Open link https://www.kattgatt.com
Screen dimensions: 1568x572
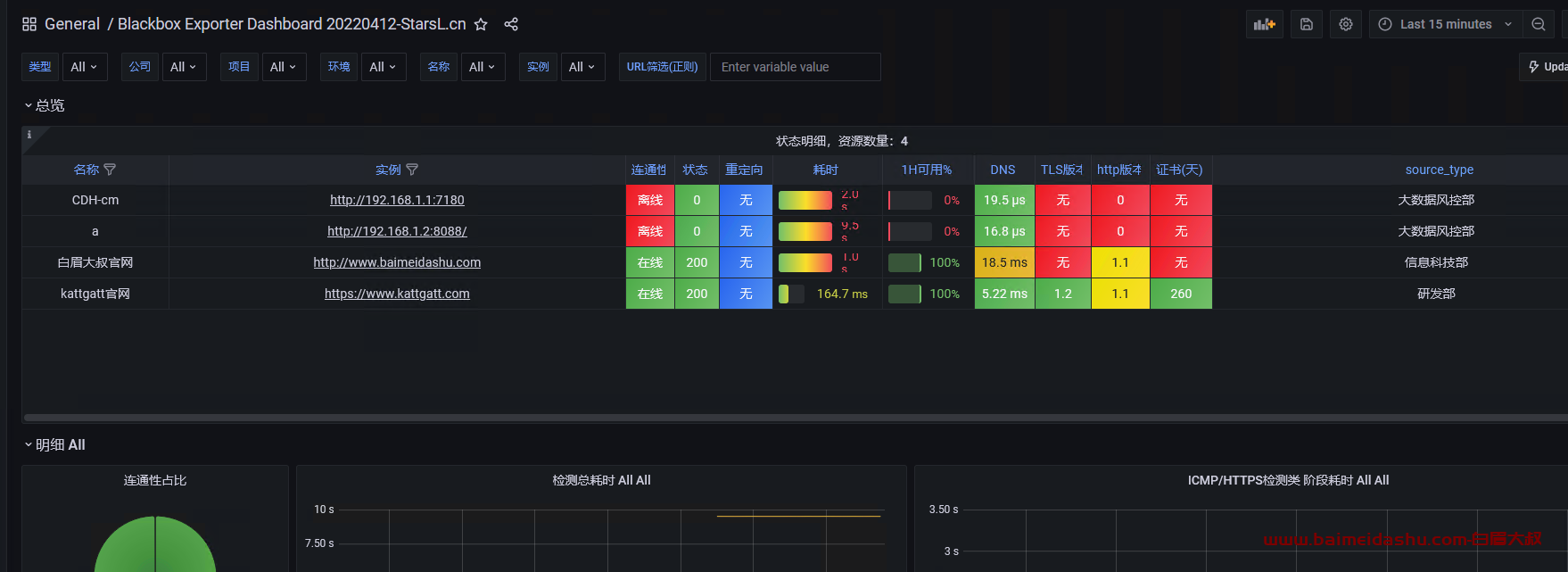coord(397,294)
